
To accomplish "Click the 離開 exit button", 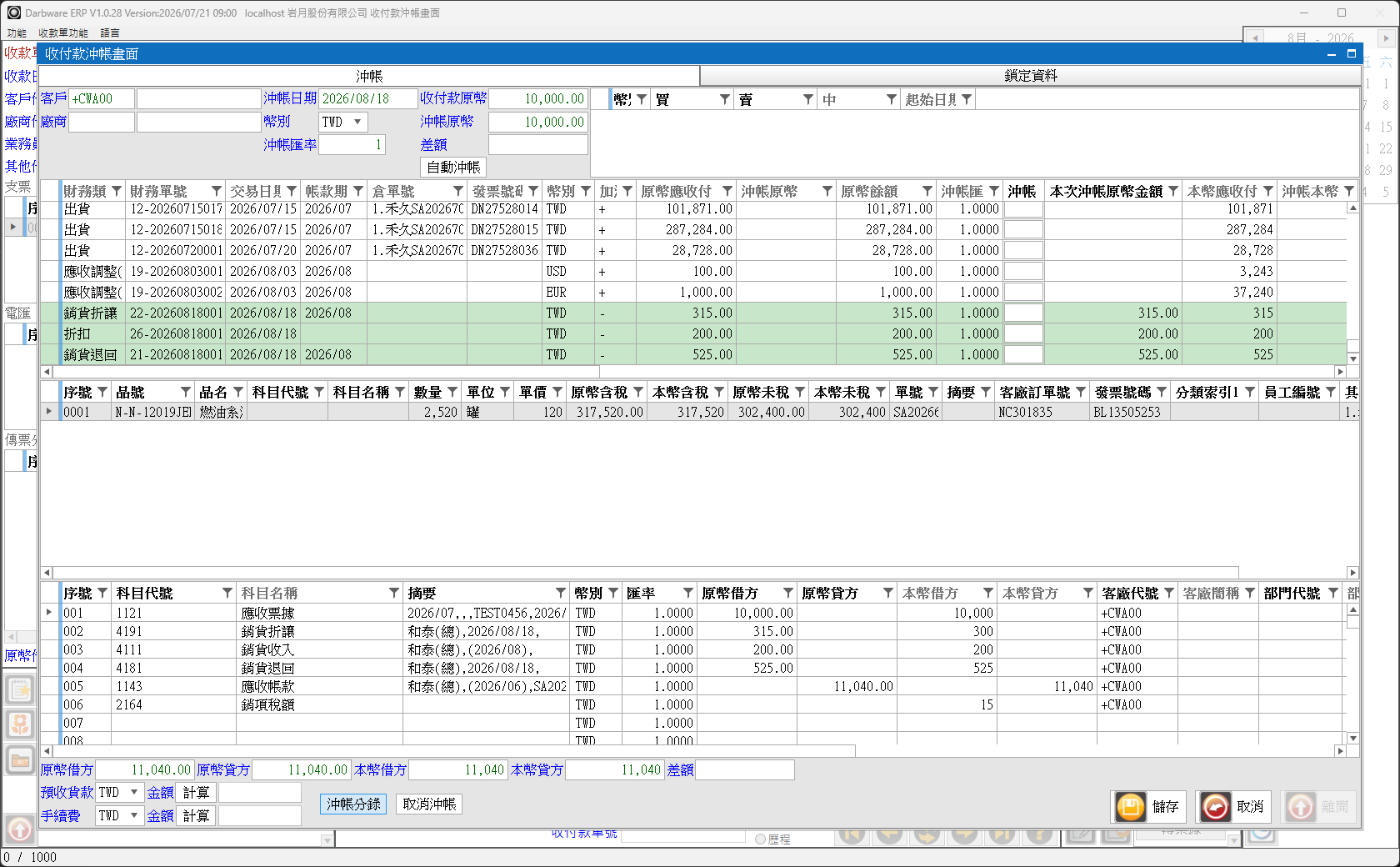I will click(x=1319, y=807).
